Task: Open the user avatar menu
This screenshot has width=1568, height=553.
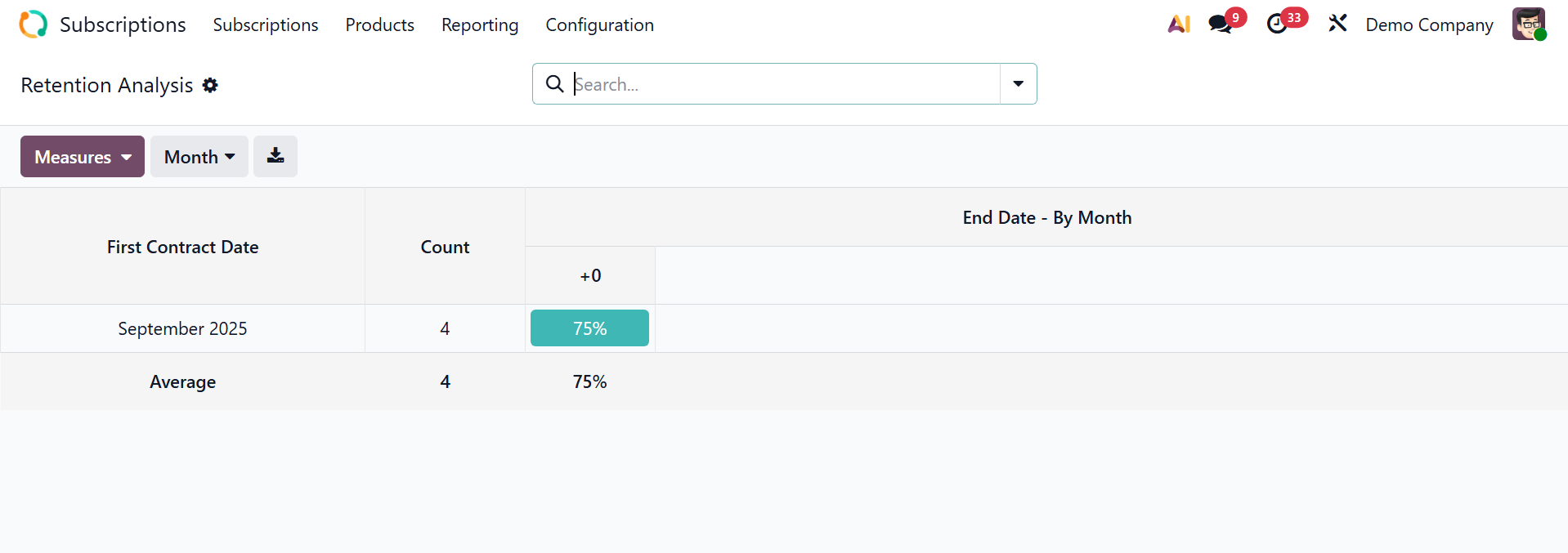Action: [x=1528, y=25]
